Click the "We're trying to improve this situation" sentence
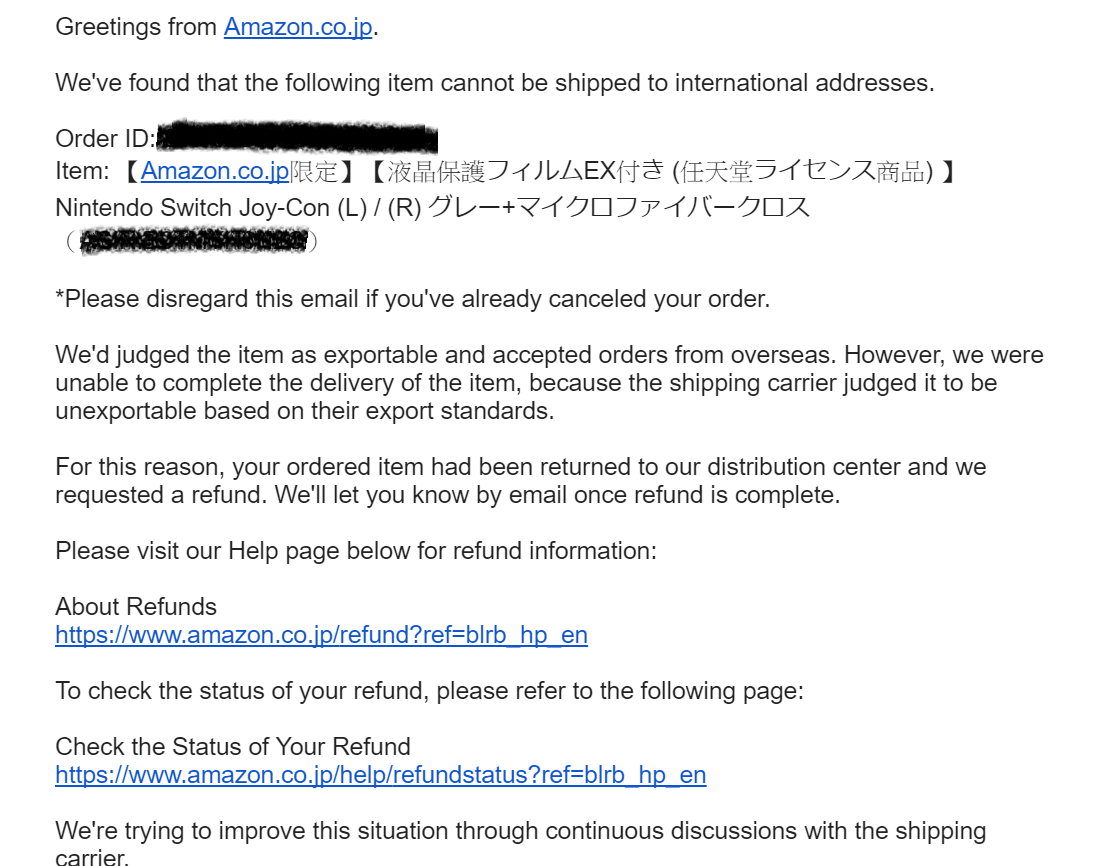This screenshot has width=1097, height=866. click(520, 831)
